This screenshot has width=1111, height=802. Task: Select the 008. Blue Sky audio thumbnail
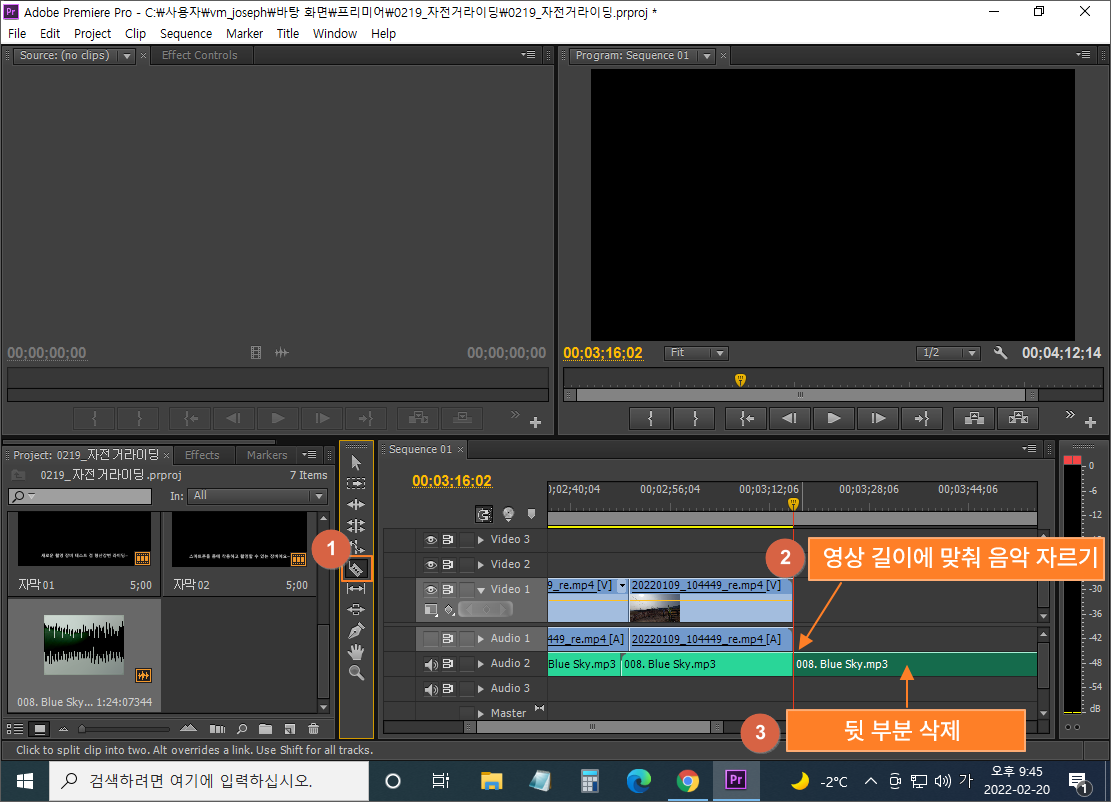point(84,645)
